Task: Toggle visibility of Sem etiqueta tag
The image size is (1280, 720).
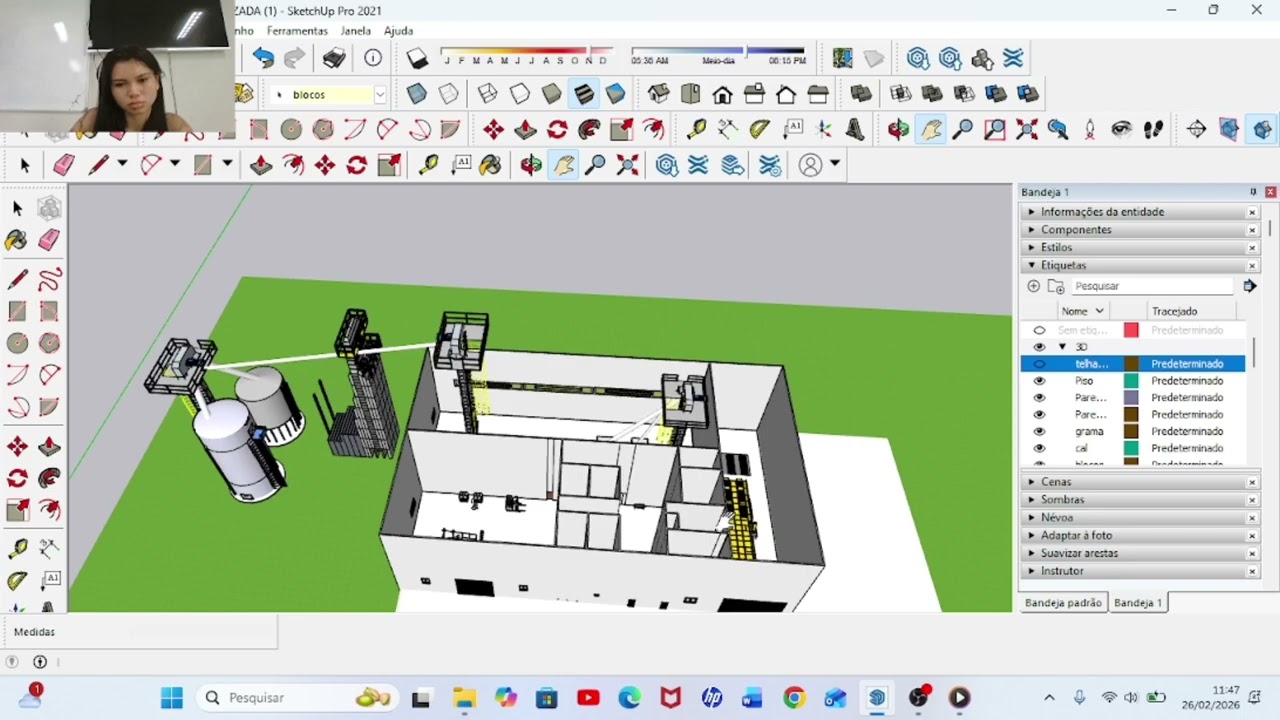Action: [x=1039, y=330]
